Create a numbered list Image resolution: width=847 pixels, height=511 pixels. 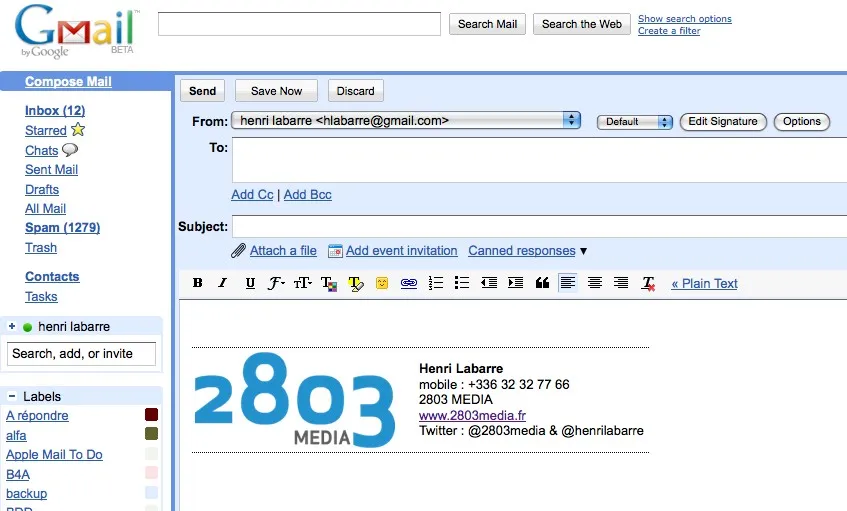435,283
